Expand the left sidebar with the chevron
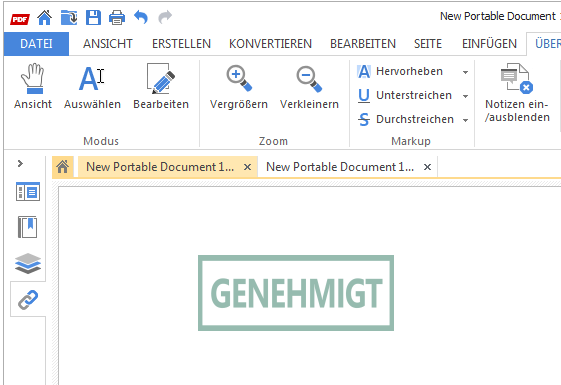This screenshot has width=561, height=385. tap(20, 164)
